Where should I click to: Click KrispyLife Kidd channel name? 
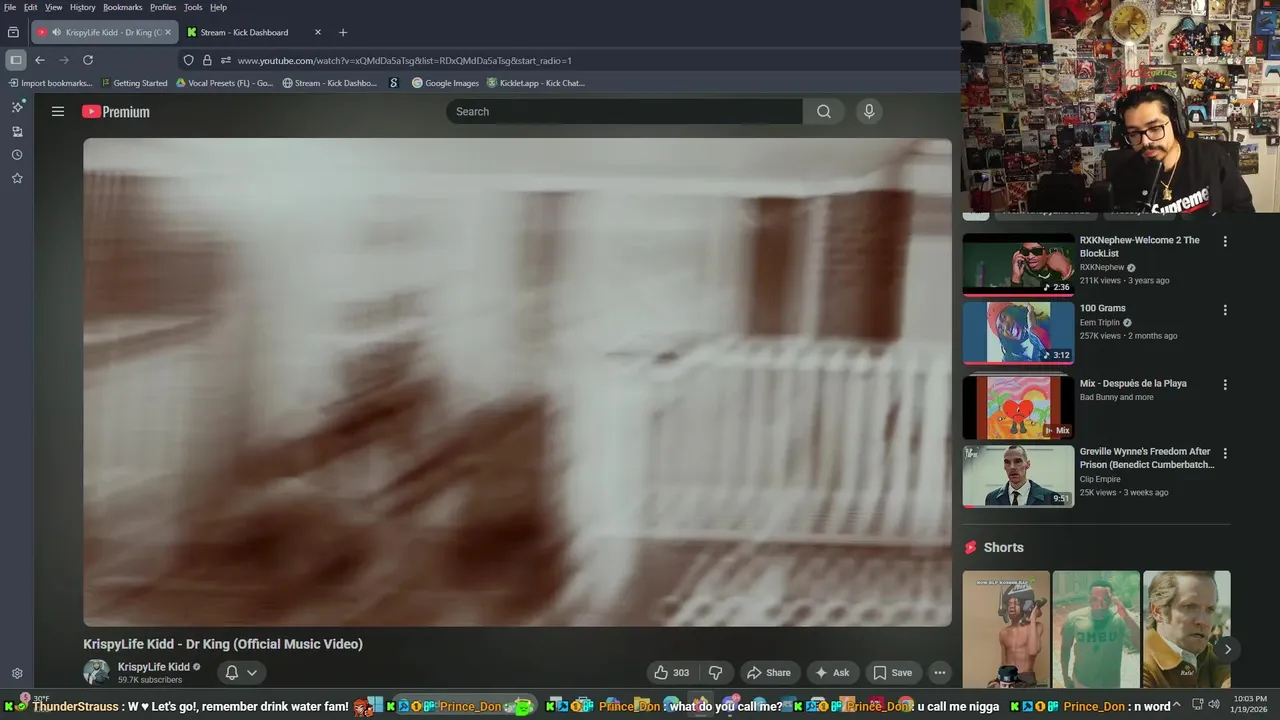153,667
